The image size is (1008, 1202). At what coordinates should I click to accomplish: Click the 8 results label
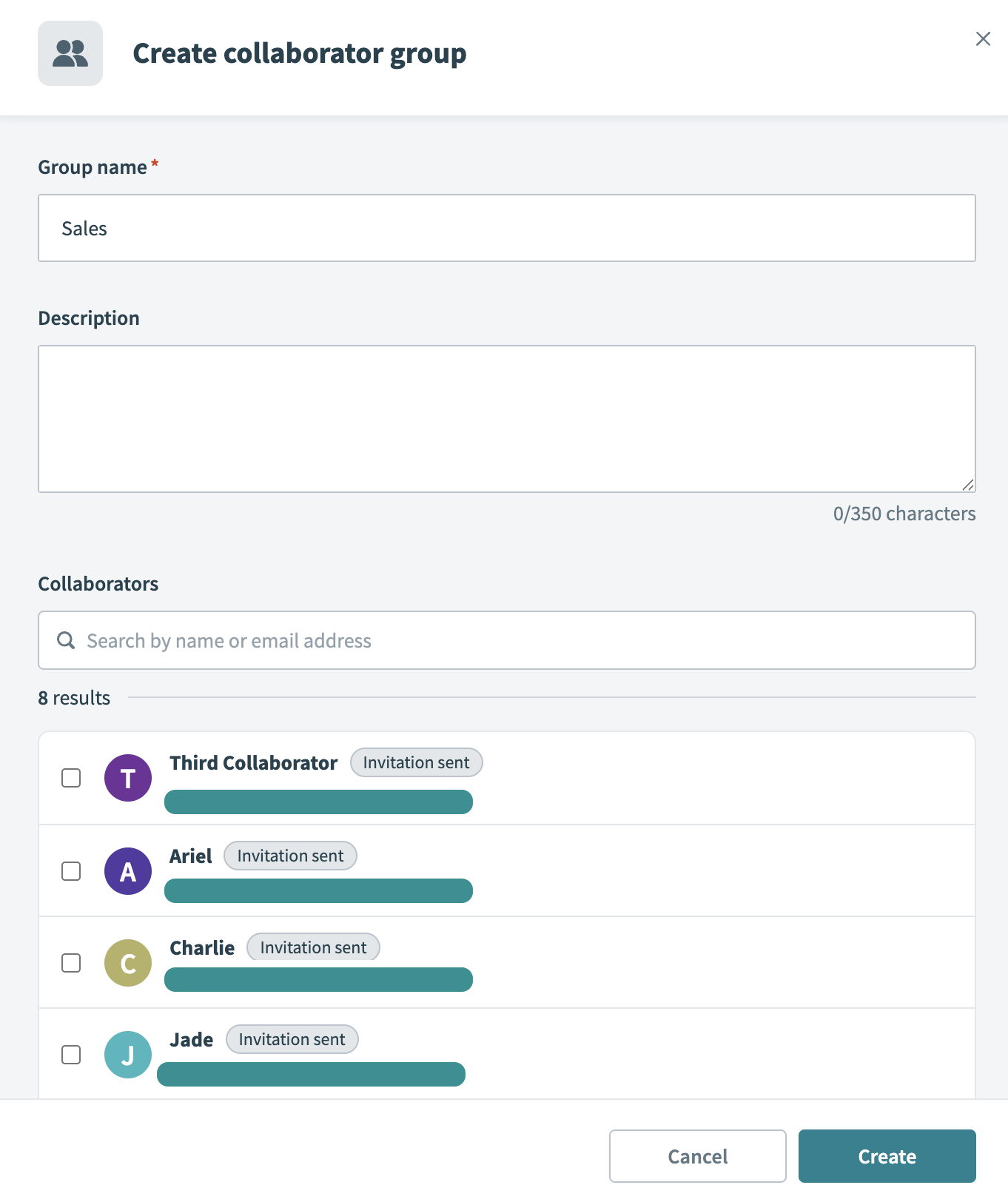pyautogui.click(x=74, y=697)
